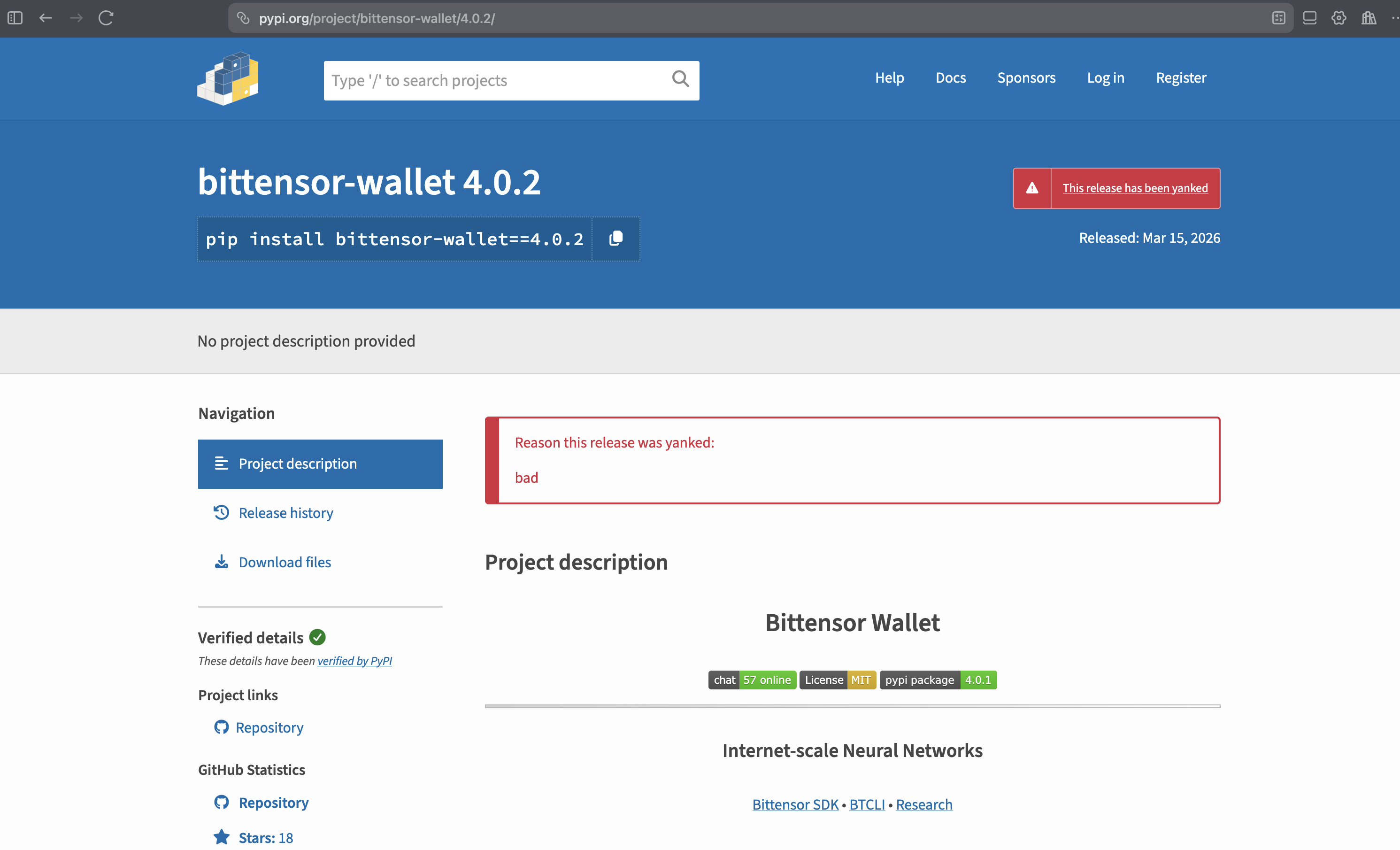Image resolution: width=1400 pixels, height=850 pixels.
Task: Open browser settings gear icon
Action: click(x=1338, y=18)
